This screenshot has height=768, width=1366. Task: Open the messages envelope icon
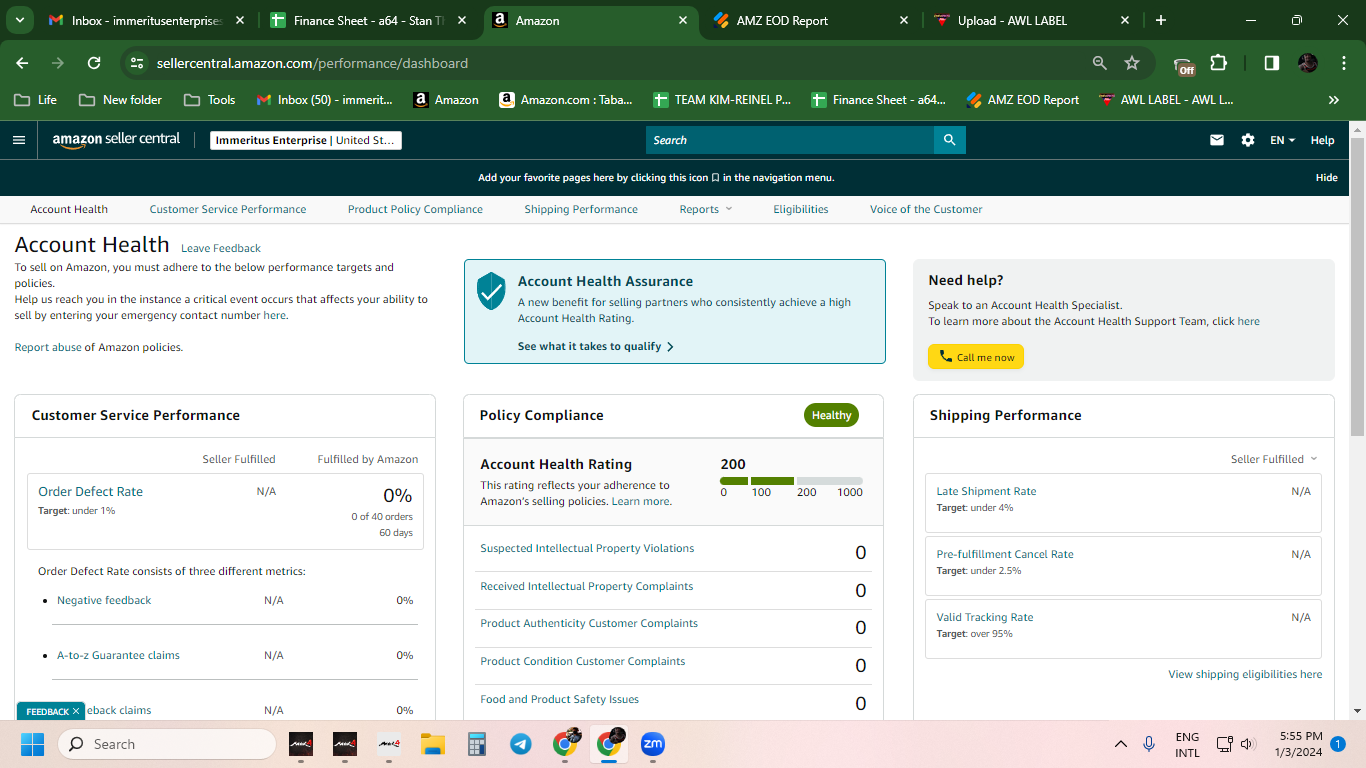pos(1217,140)
